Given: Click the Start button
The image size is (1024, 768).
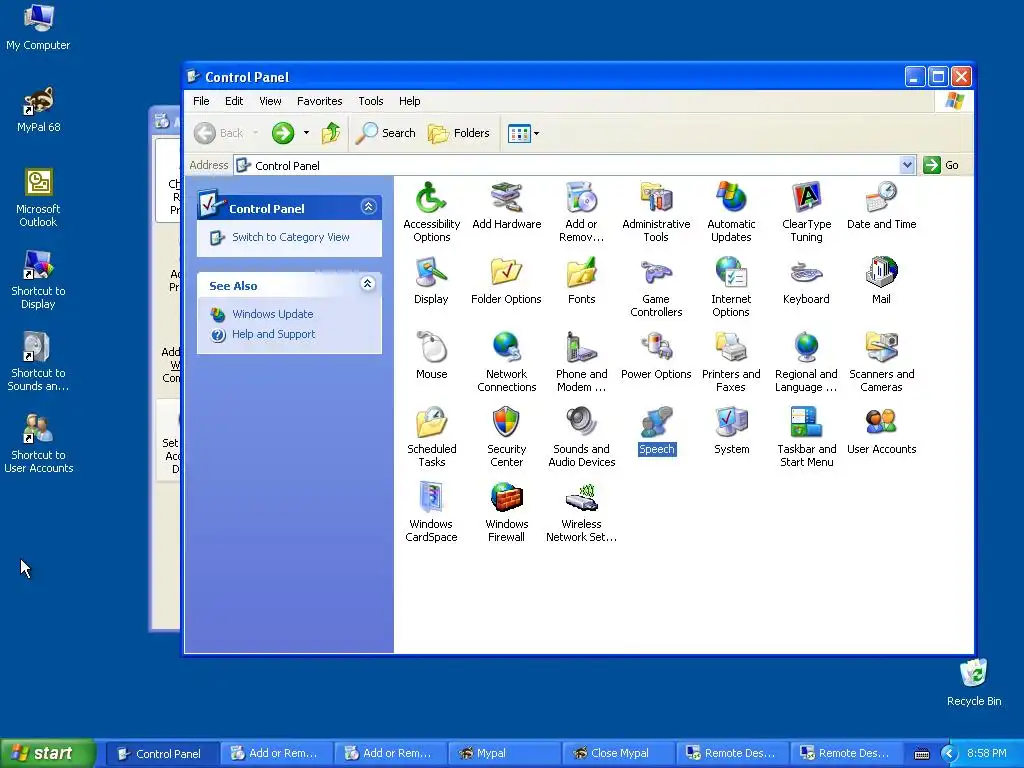Looking at the screenshot, I should click(47, 753).
